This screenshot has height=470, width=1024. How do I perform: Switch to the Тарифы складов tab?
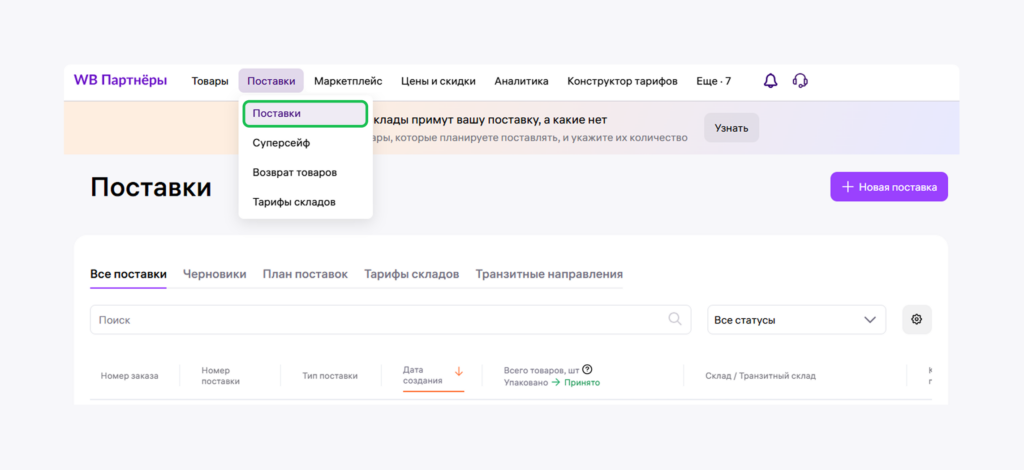[411, 274]
